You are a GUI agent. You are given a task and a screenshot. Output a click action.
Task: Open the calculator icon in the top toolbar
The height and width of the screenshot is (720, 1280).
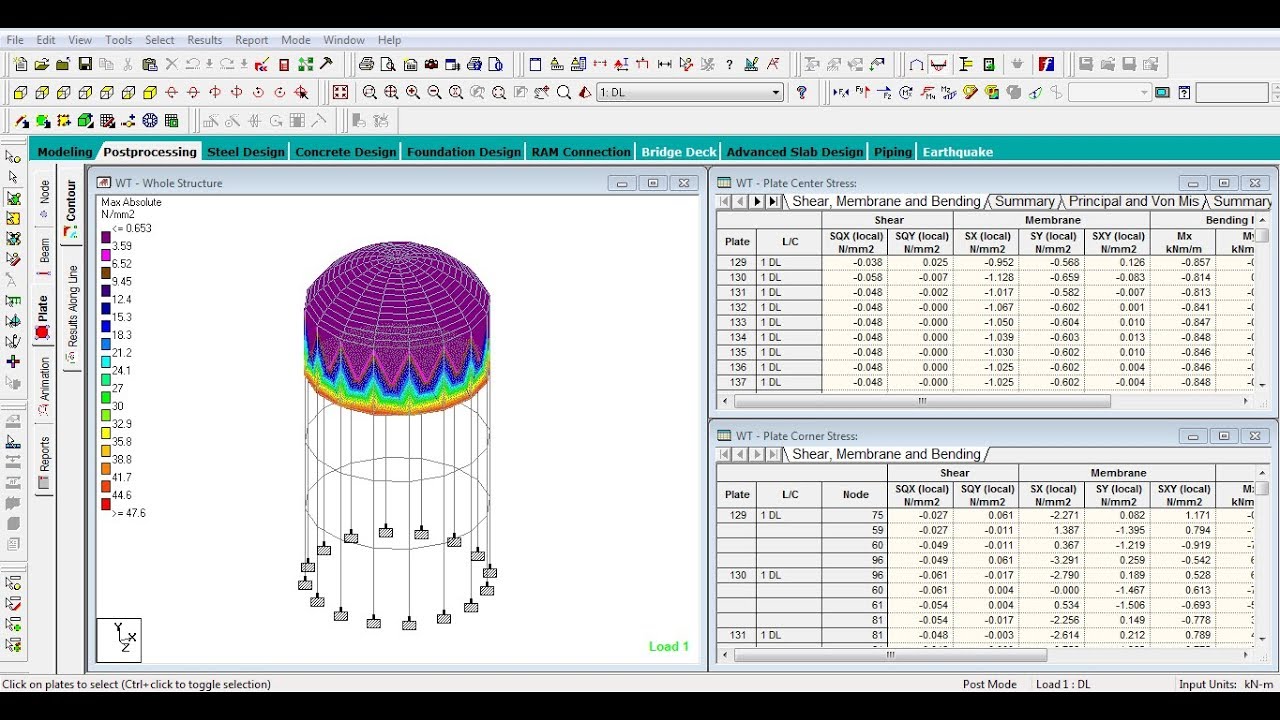[x=284, y=64]
